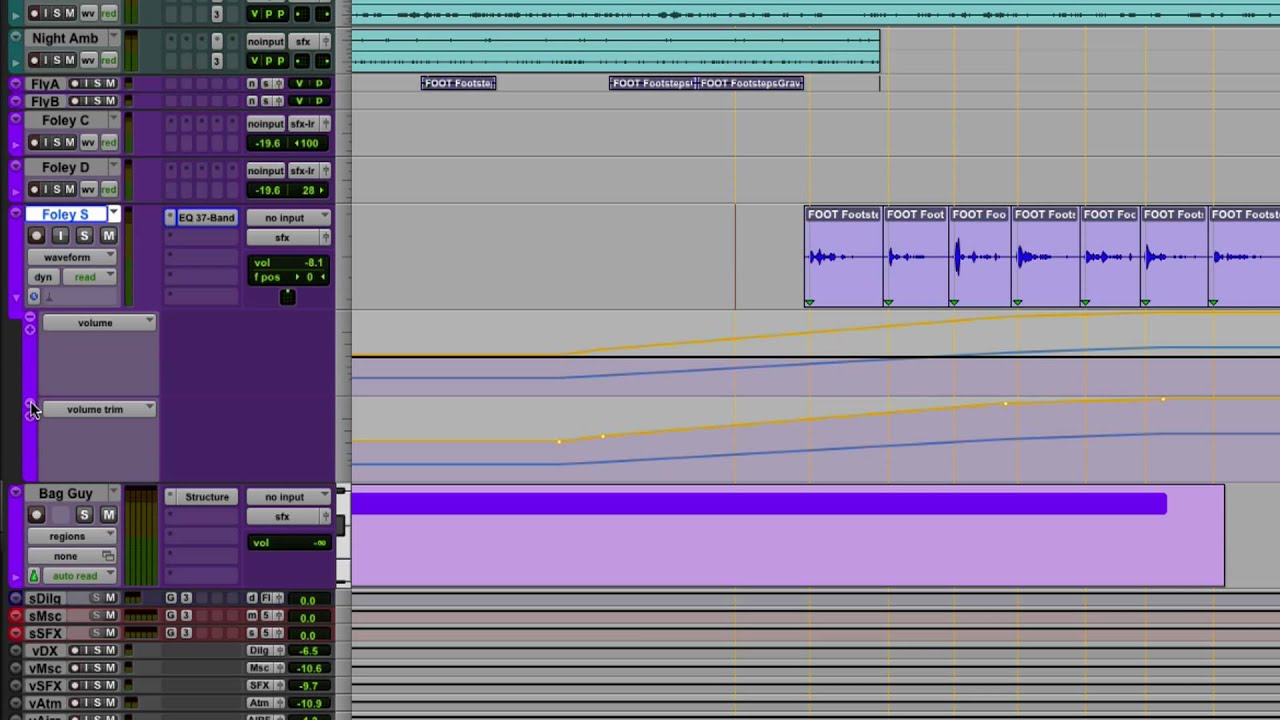Arm record on Foley C track
Viewport: 1280px width, 720px height.
[34, 142]
